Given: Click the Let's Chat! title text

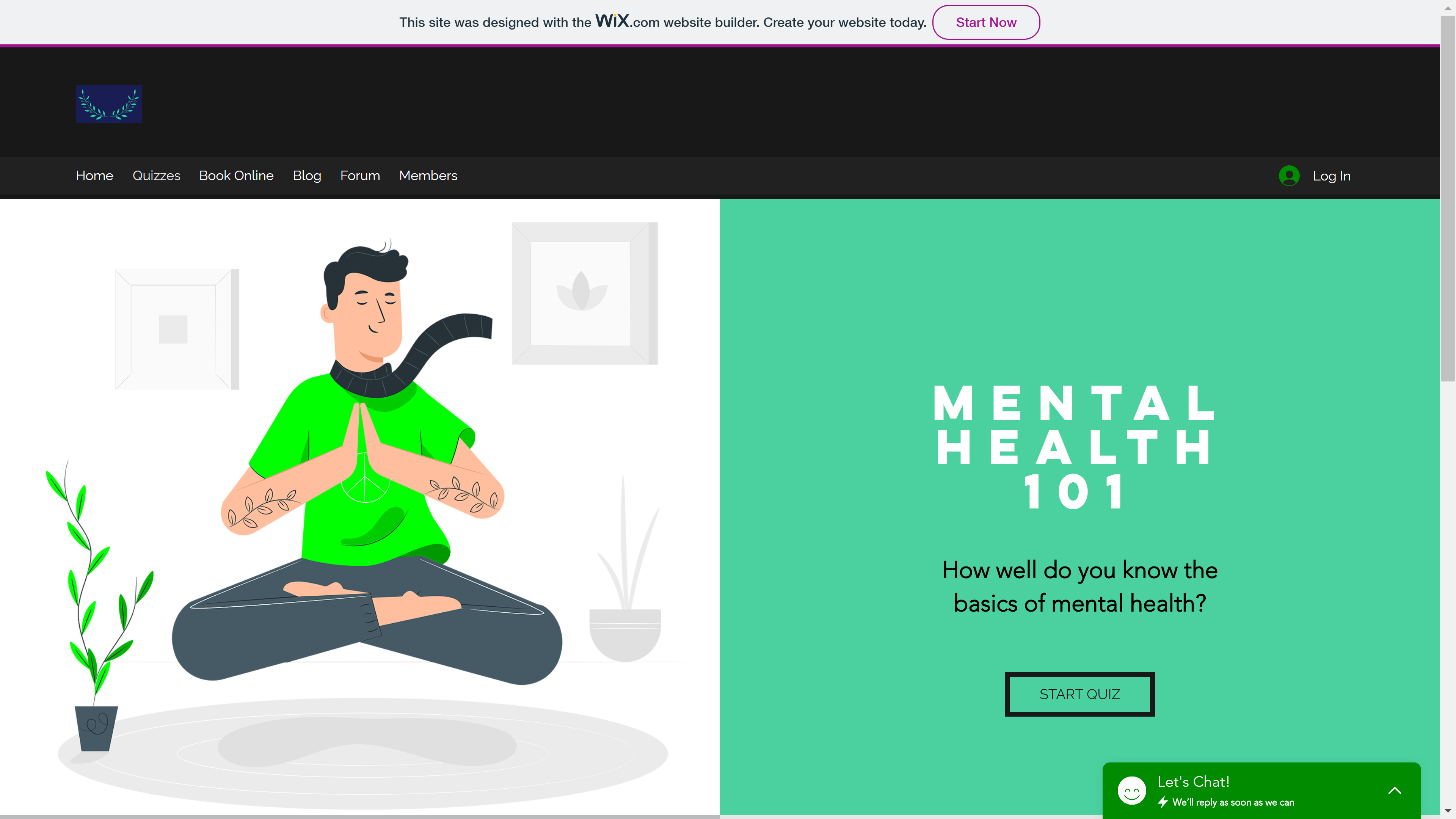Looking at the screenshot, I should click(1193, 782).
